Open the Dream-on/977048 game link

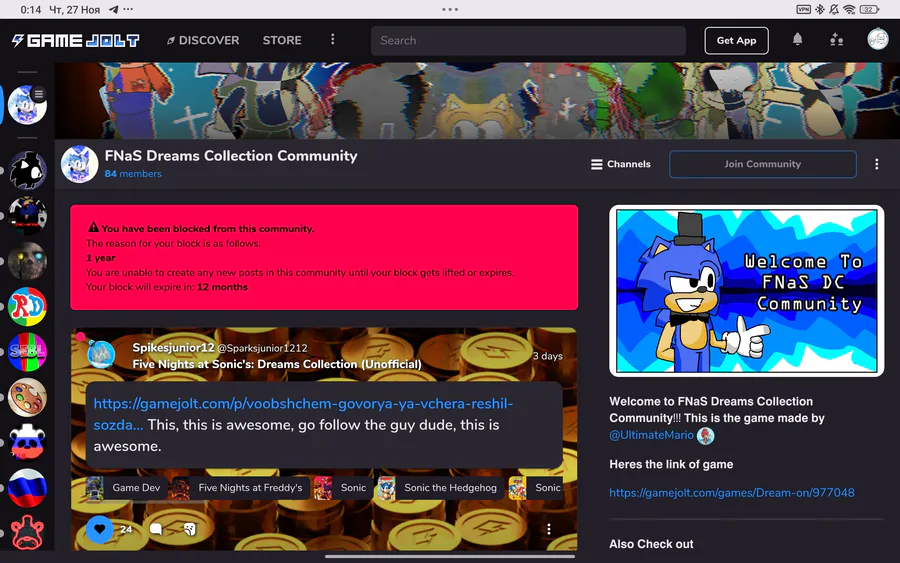(x=732, y=492)
